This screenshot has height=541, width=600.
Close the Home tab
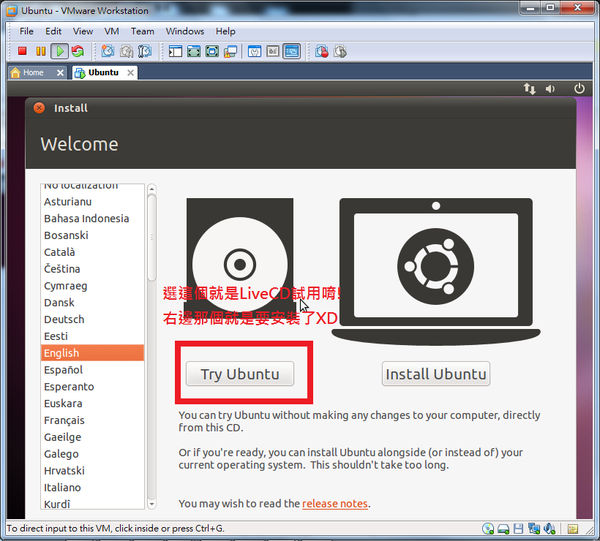point(60,73)
